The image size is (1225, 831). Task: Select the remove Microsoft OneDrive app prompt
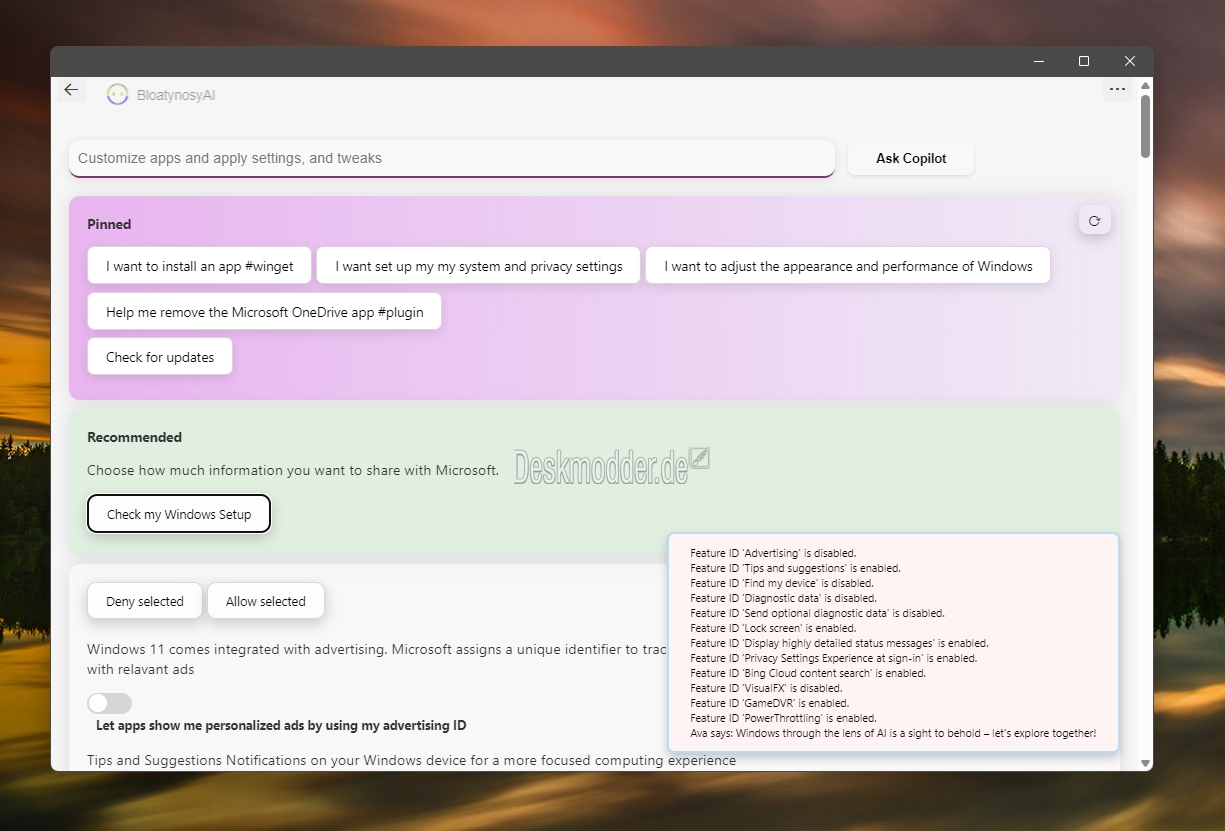[x=265, y=312]
